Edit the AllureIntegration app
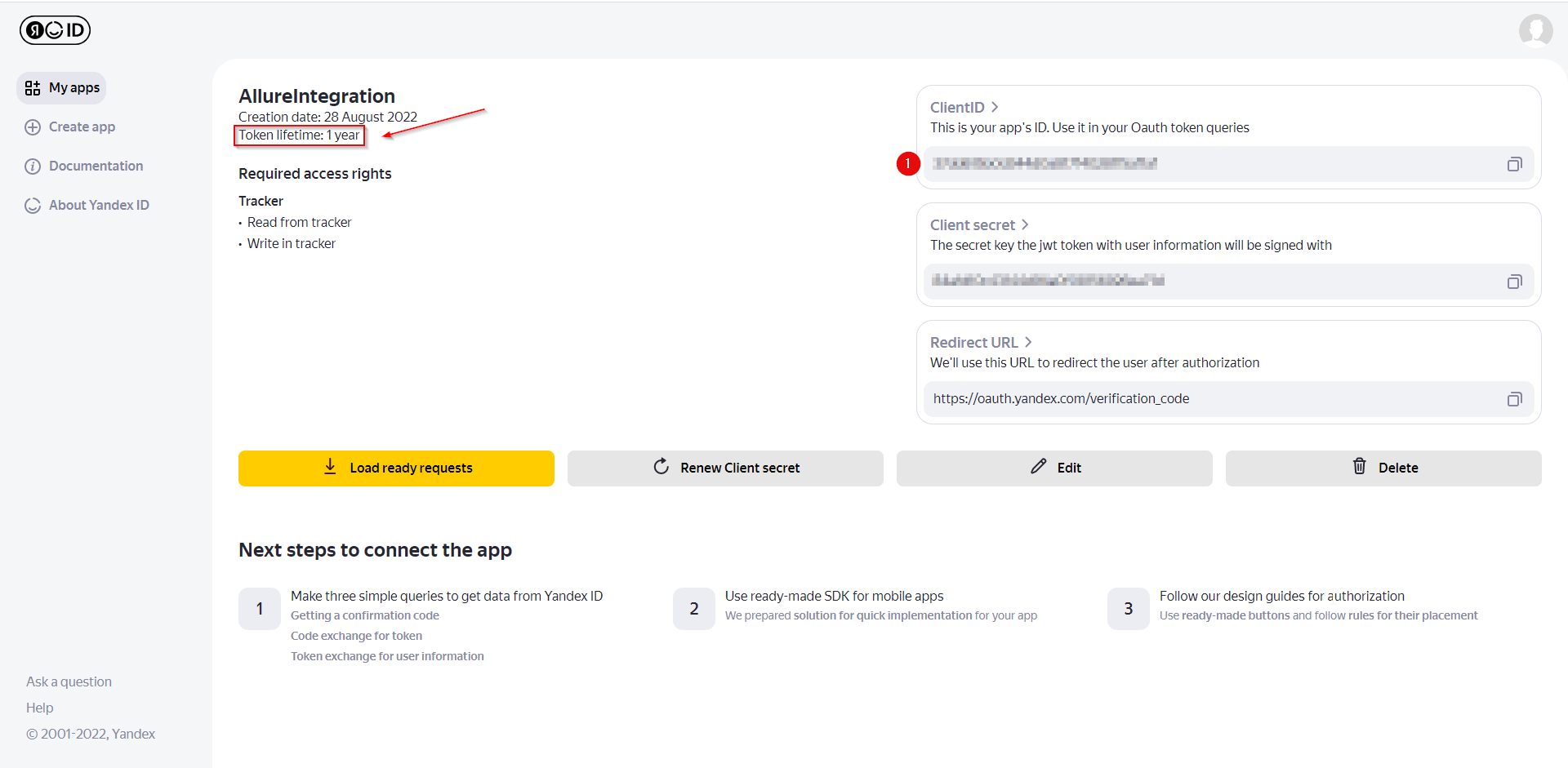Viewport: 1568px width, 768px height. click(x=1053, y=468)
